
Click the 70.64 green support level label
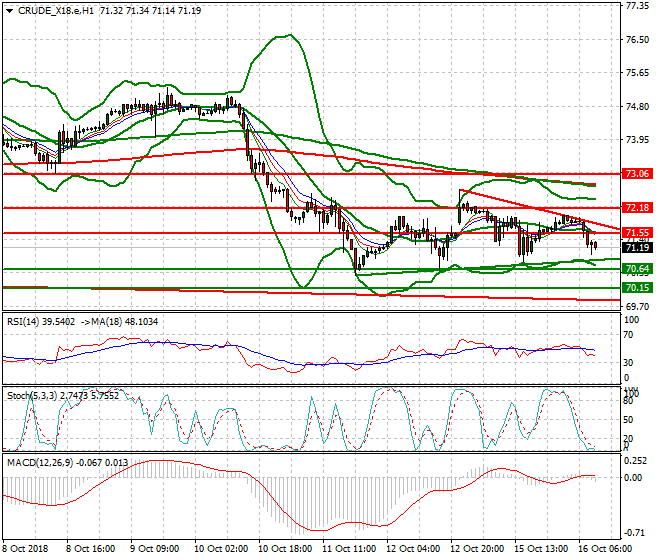point(638,269)
